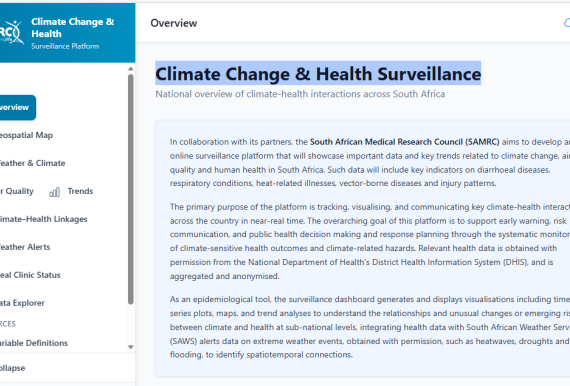Go to Weather & Climate section
The width and height of the screenshot is (570, 386).
(x=32, y=163)
